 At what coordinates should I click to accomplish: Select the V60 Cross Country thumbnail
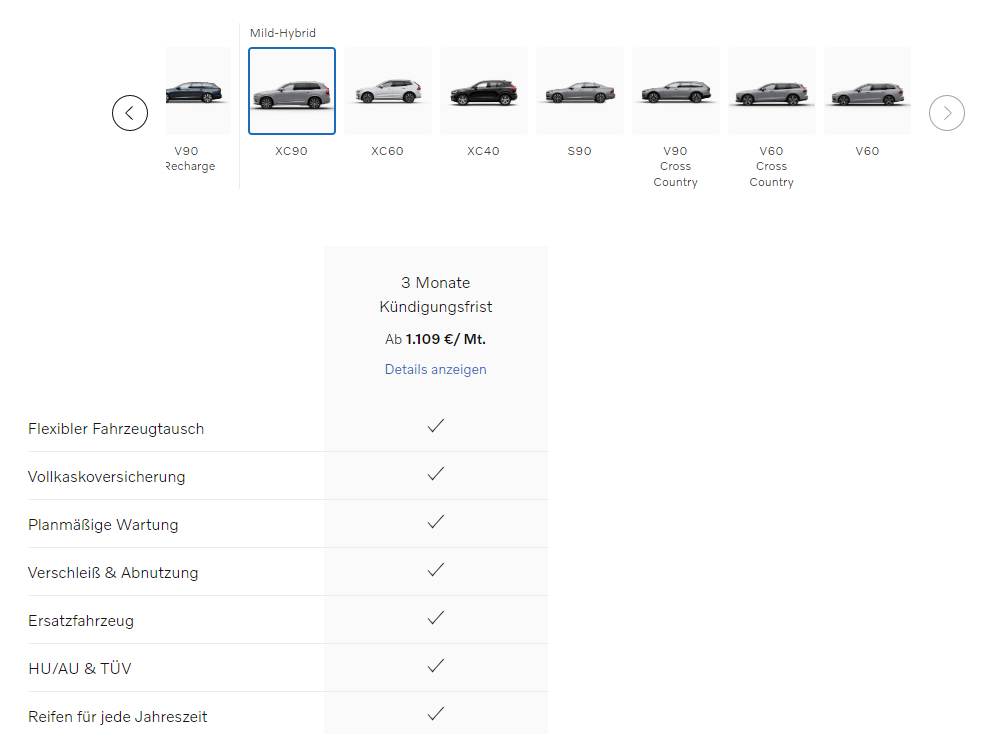[x=772, y=91]
